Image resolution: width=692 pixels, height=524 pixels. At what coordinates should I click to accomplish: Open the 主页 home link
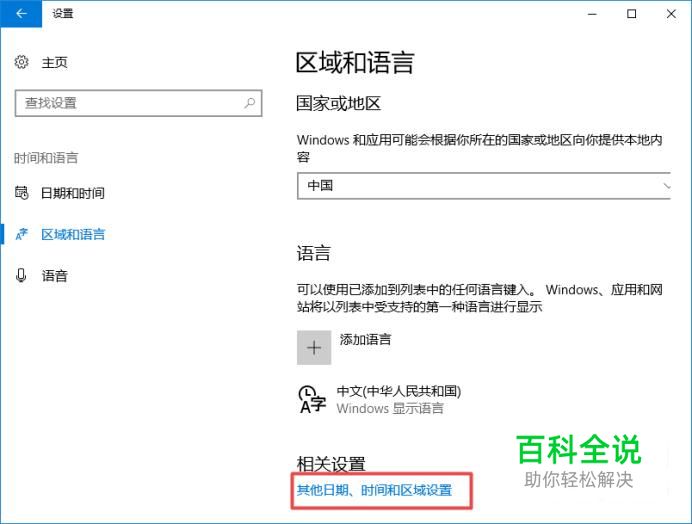tap(54, 63)
